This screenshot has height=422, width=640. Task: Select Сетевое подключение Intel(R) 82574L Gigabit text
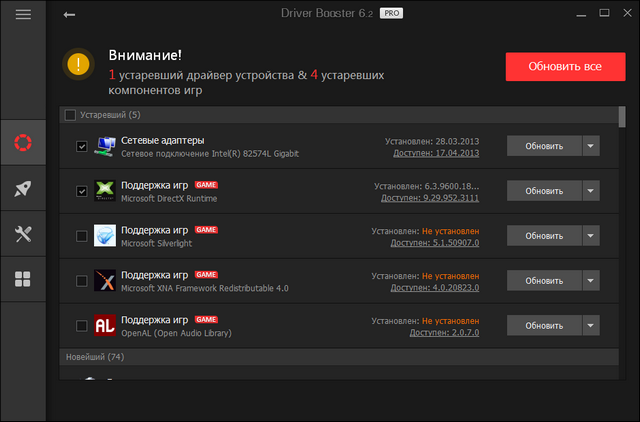click(210, 154)
